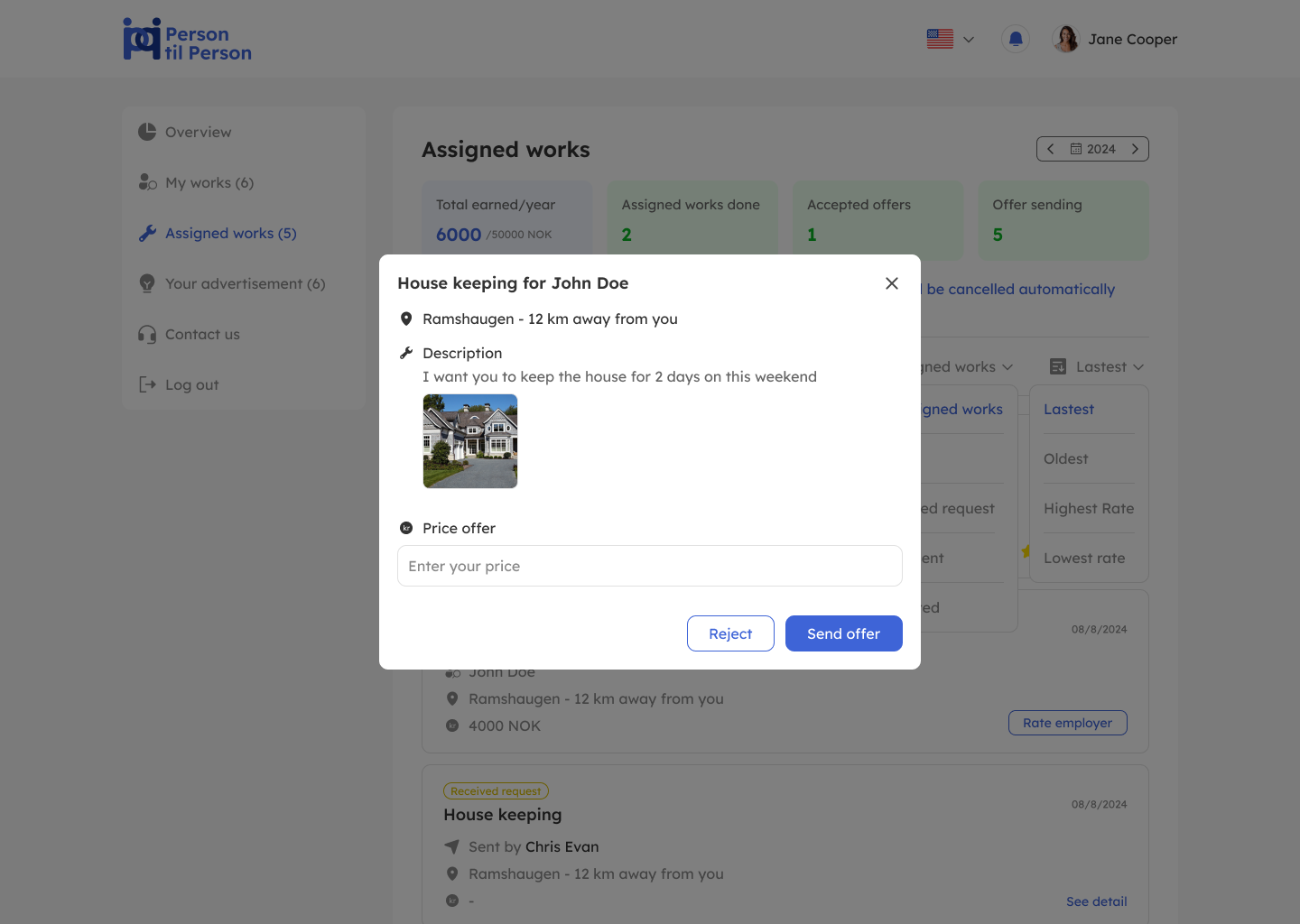
Task: Expand the Lastest sort dropdown
Action: (x=1097, y=367)
